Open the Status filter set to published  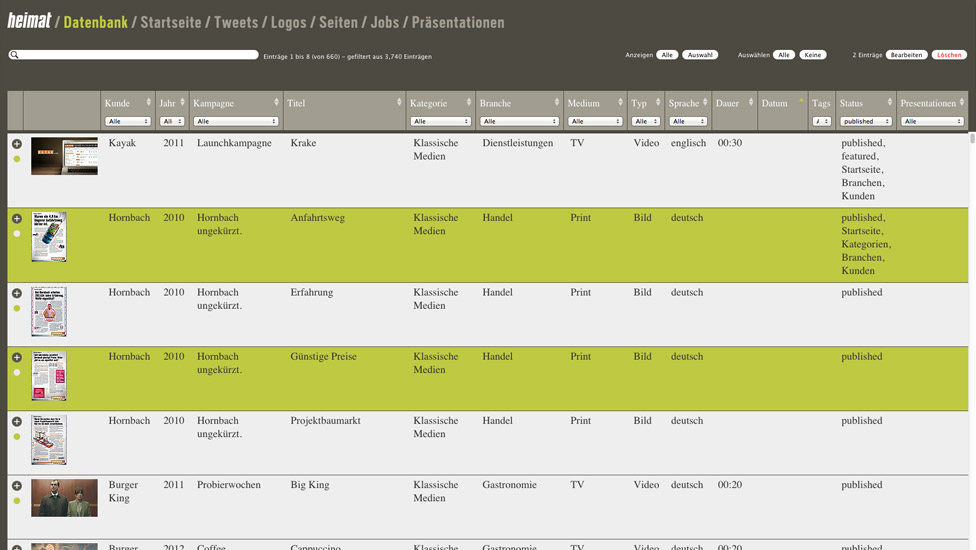(866, 121)
